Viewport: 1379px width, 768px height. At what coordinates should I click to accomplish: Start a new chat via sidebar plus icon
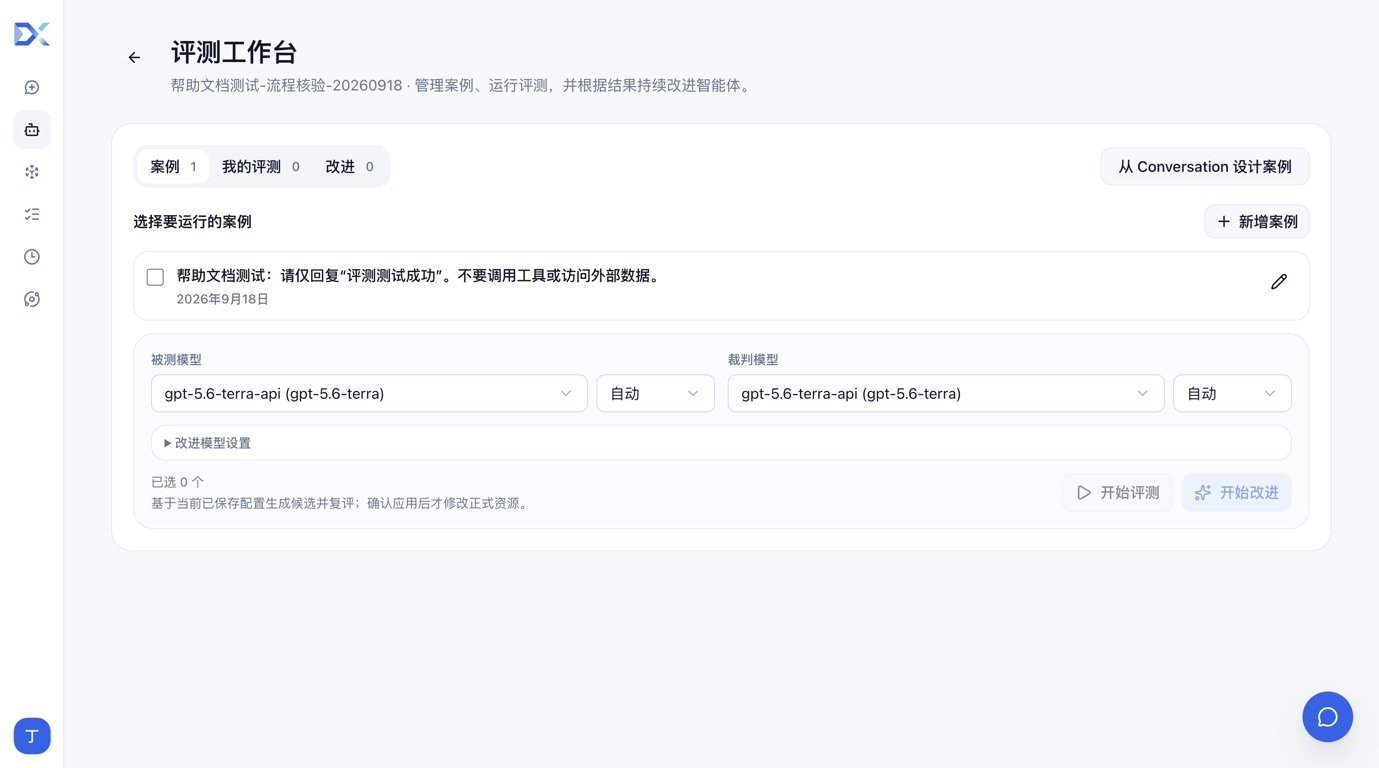[x=32, y=88]
